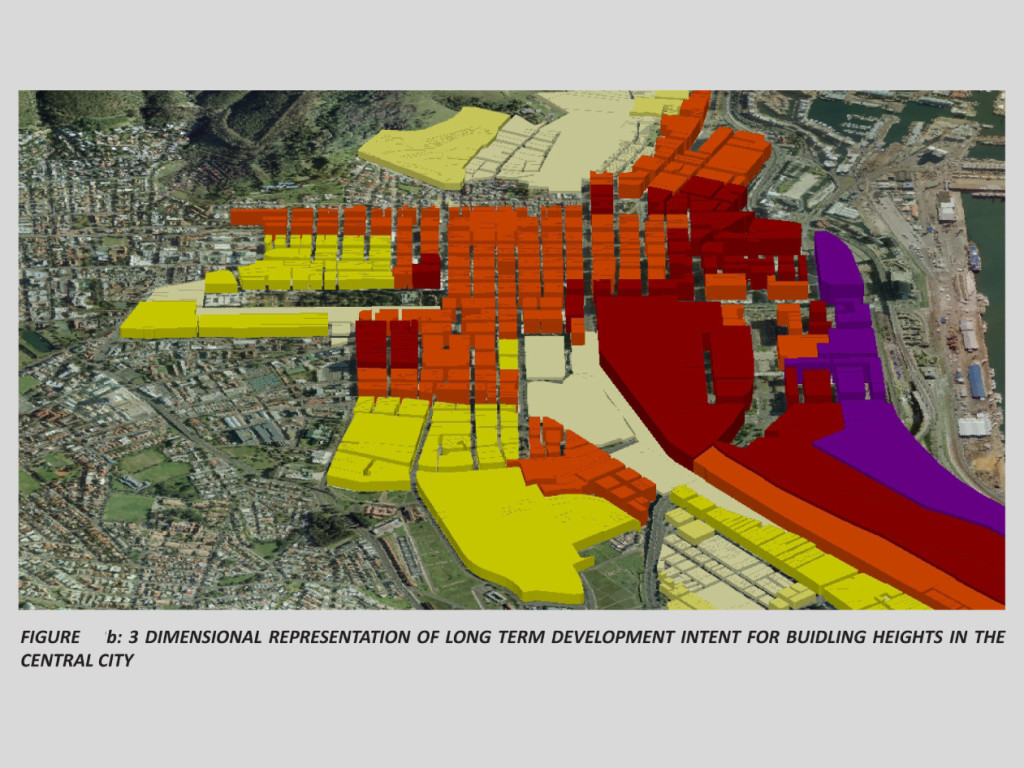Select the small beige square block mid-map
Viewport: 1024px width, 768px height.
point(544,358)
